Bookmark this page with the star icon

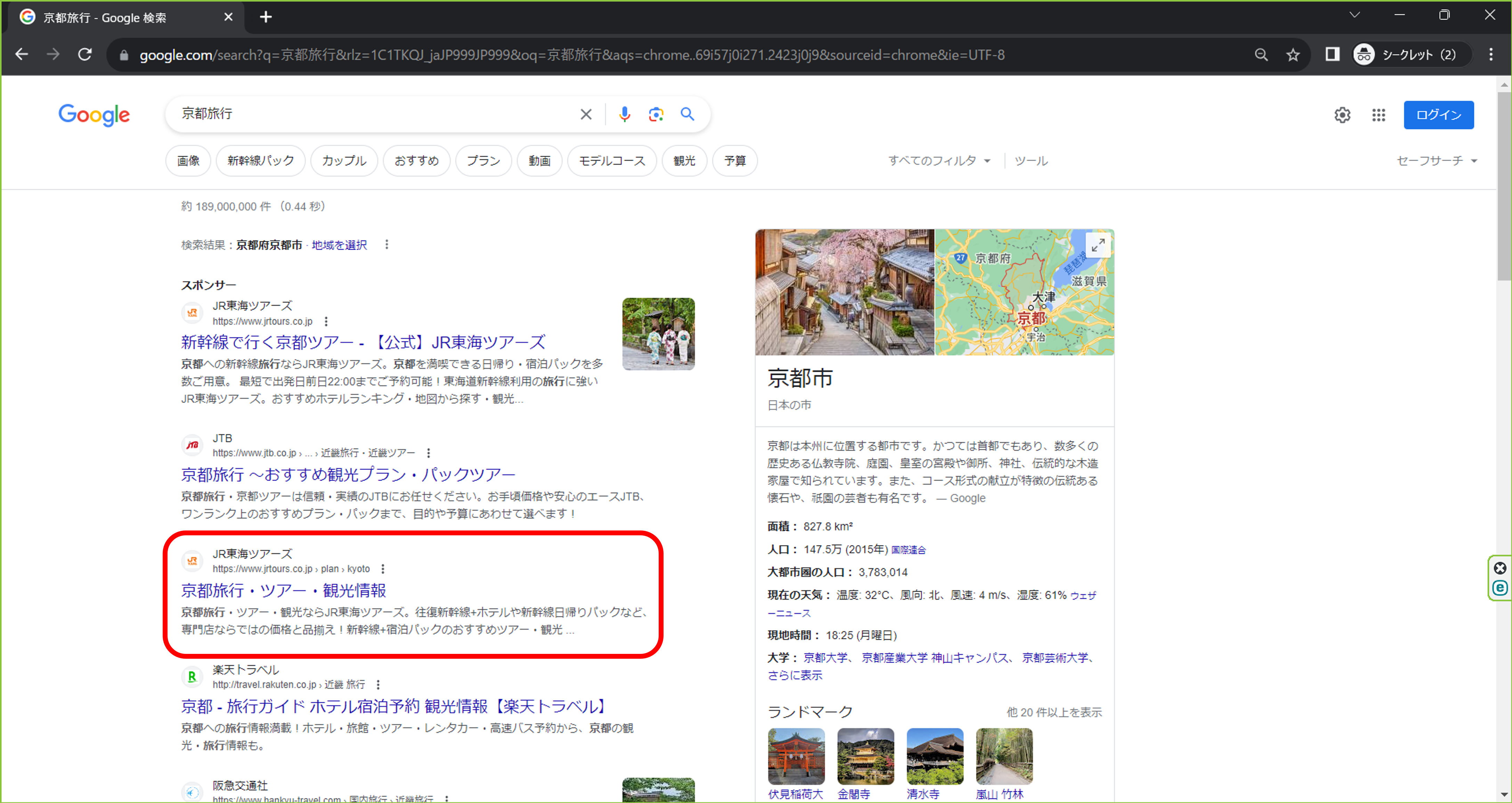click(x=1293, y=54)
